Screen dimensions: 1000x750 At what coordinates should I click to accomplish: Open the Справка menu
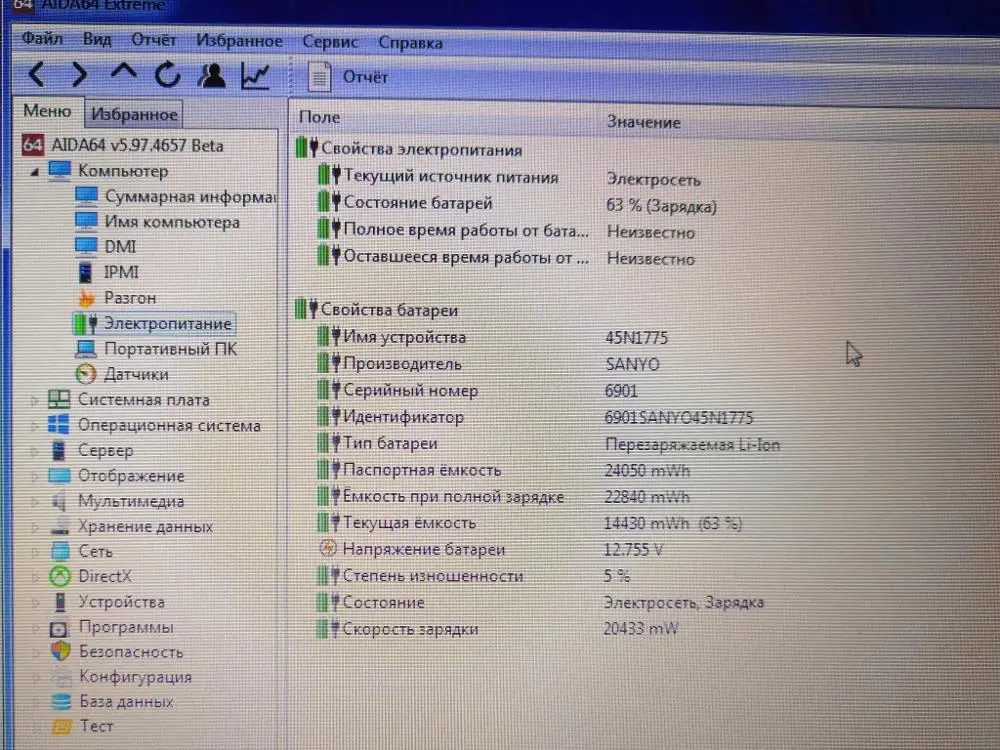(x=410, y=43)
